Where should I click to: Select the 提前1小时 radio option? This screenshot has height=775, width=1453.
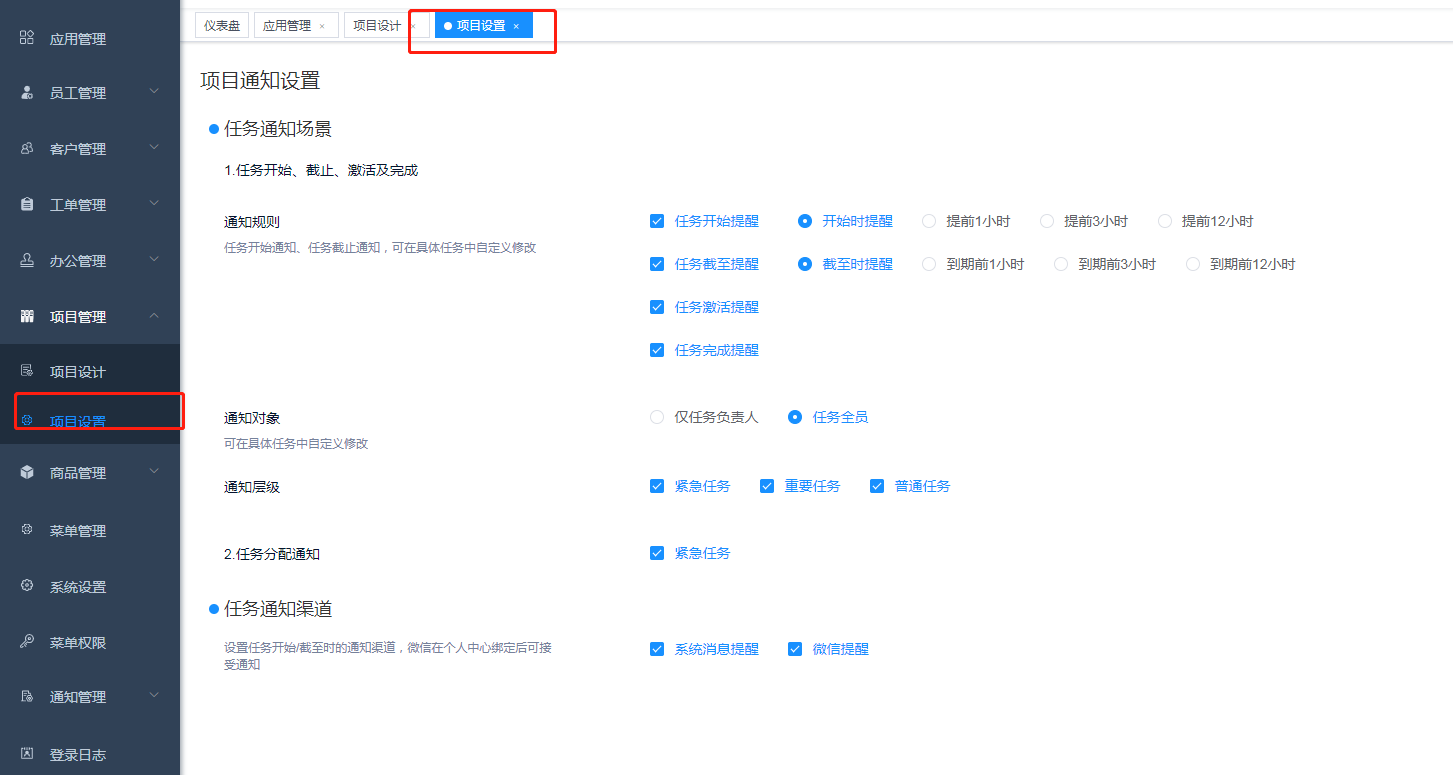[x=929, y=221]
